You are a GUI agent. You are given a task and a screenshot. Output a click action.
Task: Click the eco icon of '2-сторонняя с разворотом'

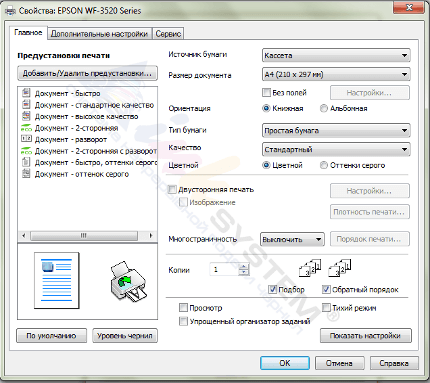tap(26, 151)
